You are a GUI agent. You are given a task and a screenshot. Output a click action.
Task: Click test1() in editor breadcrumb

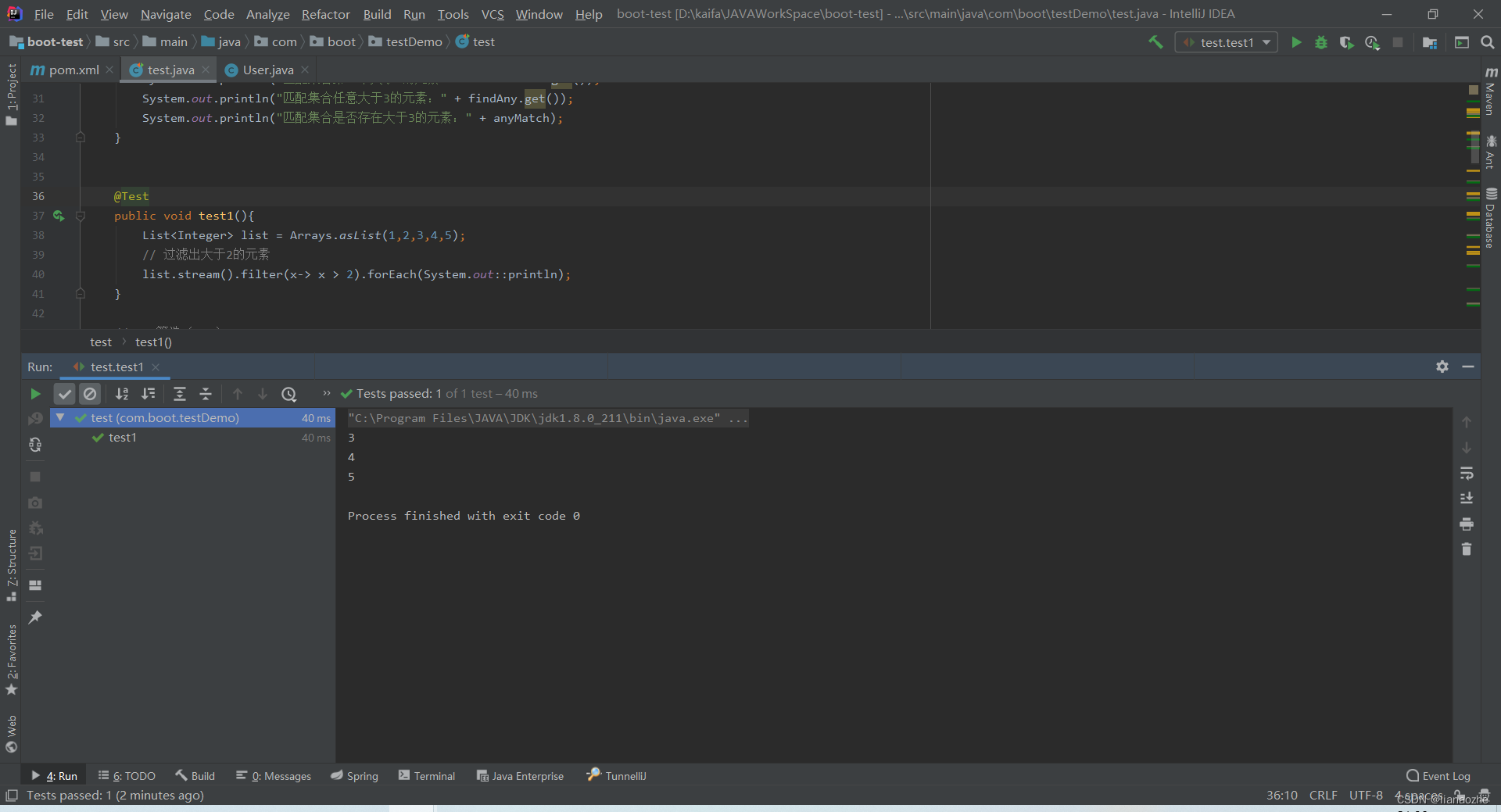tap(153, 342)
